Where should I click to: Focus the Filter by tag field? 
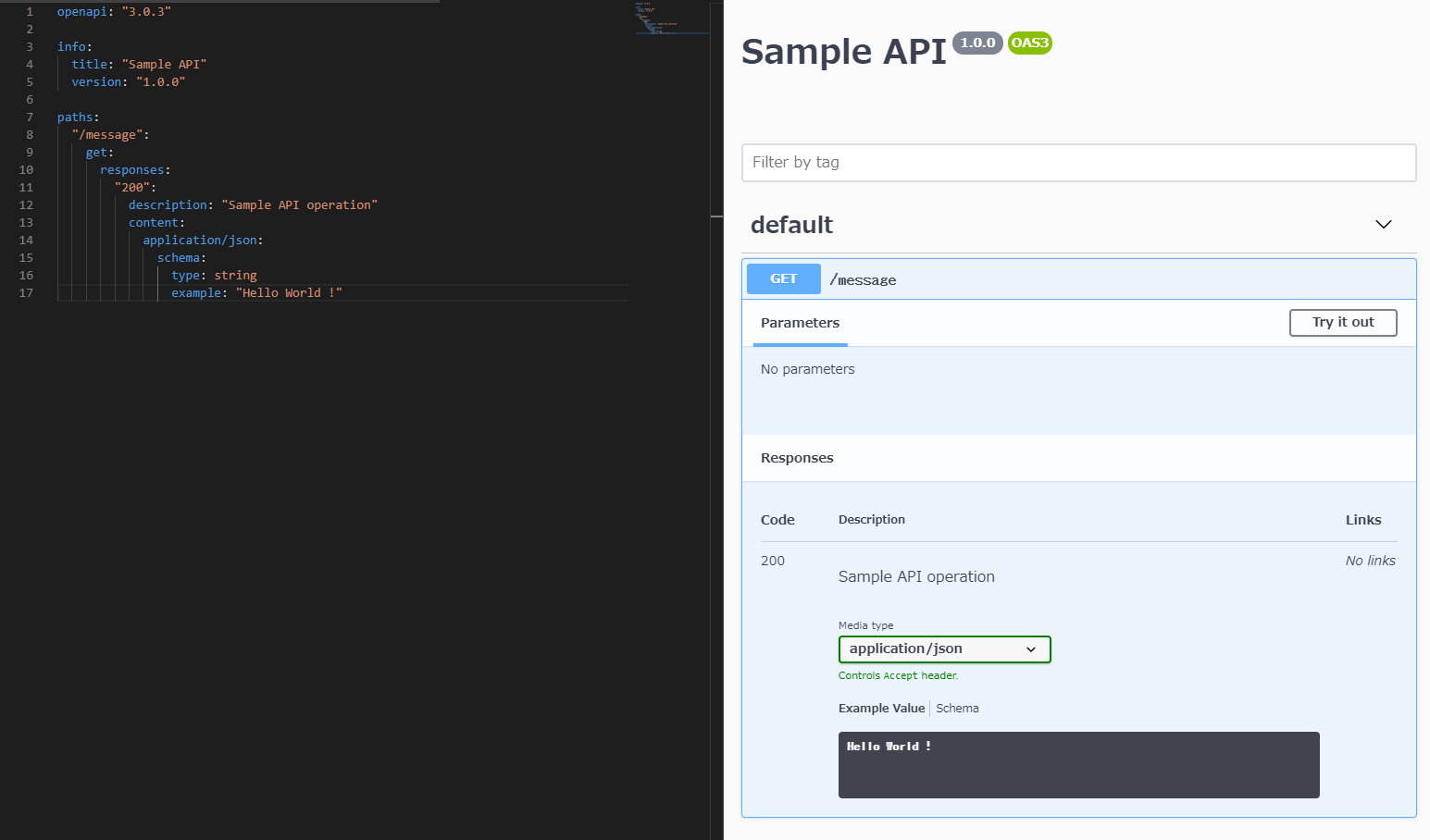point(1078,163)
